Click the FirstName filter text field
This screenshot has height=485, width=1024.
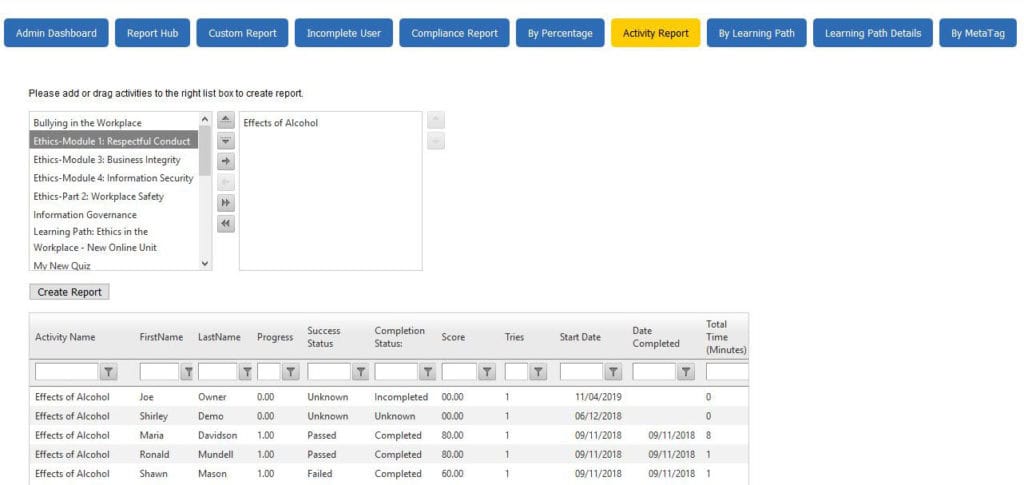158,372
